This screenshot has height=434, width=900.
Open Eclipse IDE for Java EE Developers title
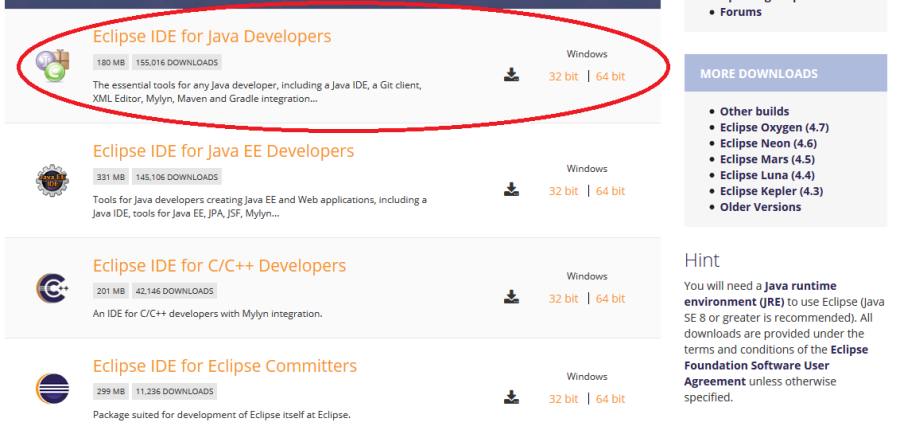pyautogui.click(x=223, y=152)
